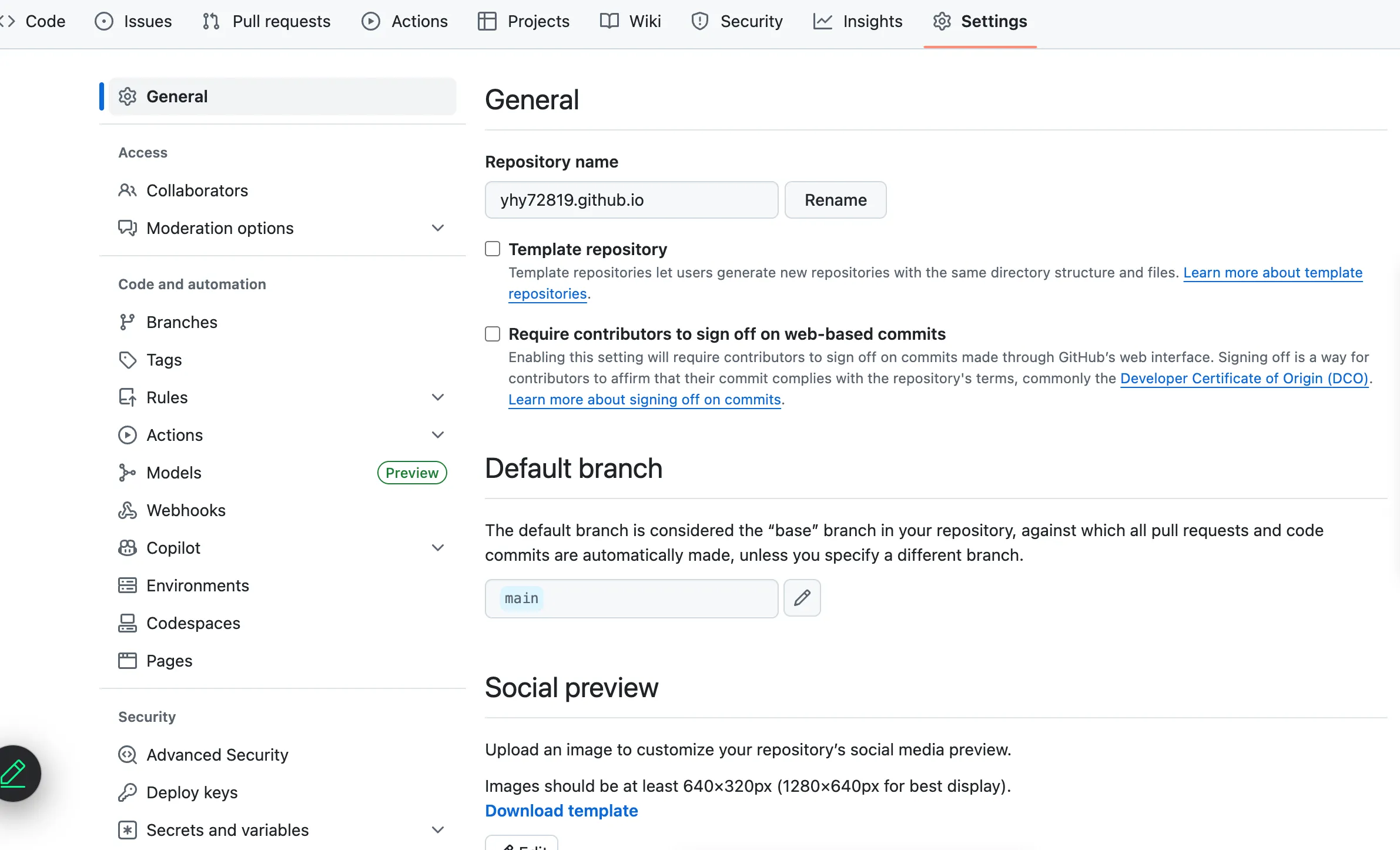This screenshot has width=1400, height=850.
Task: Click the main default branch field
Action: [631, 598]
